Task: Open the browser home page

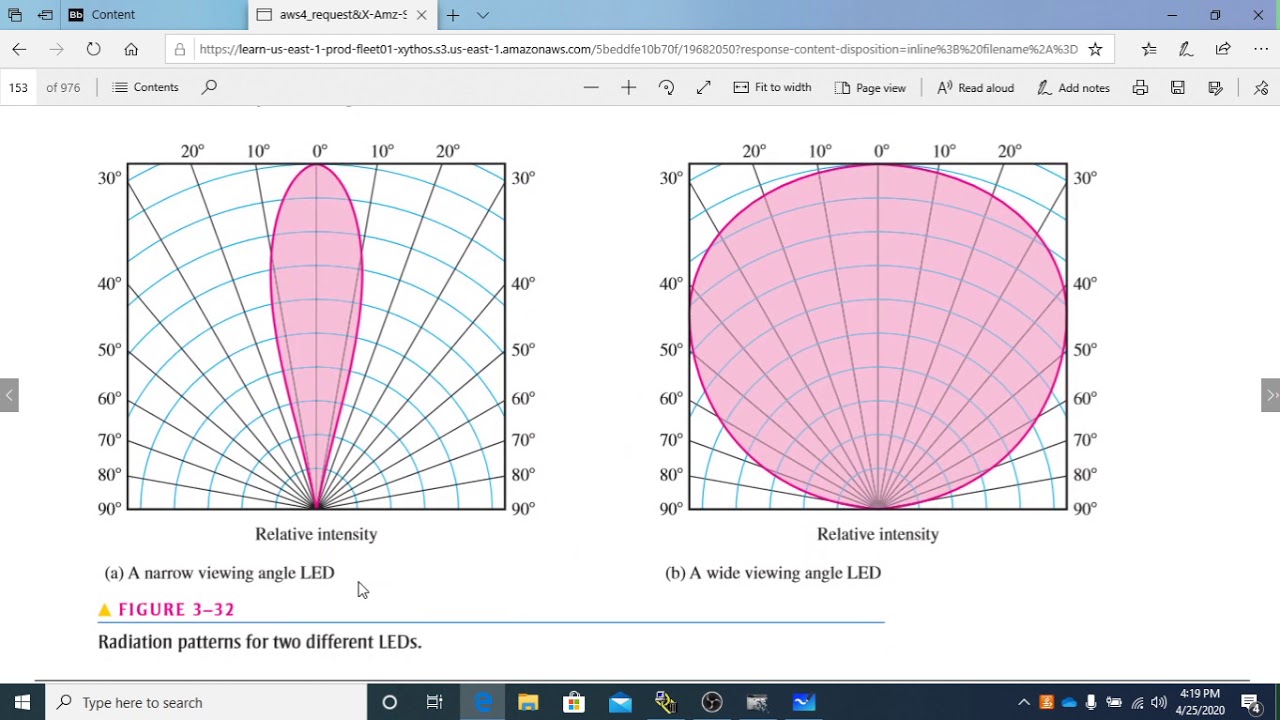Action: pos(131,49)
